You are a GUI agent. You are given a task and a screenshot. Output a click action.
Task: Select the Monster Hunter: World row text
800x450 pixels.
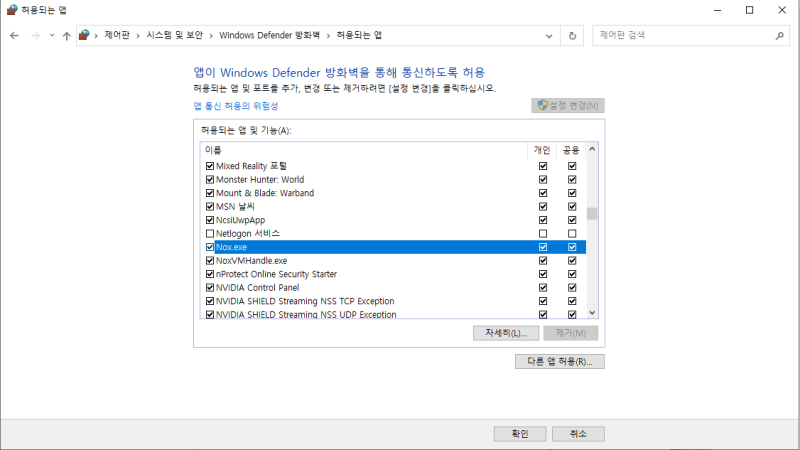coord(260,180)
